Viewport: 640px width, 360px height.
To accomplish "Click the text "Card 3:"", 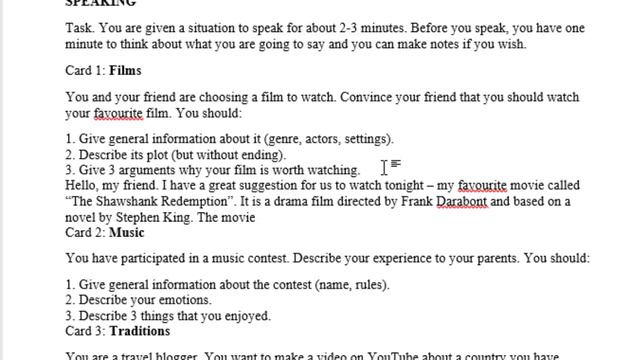I will pos(85,331).
